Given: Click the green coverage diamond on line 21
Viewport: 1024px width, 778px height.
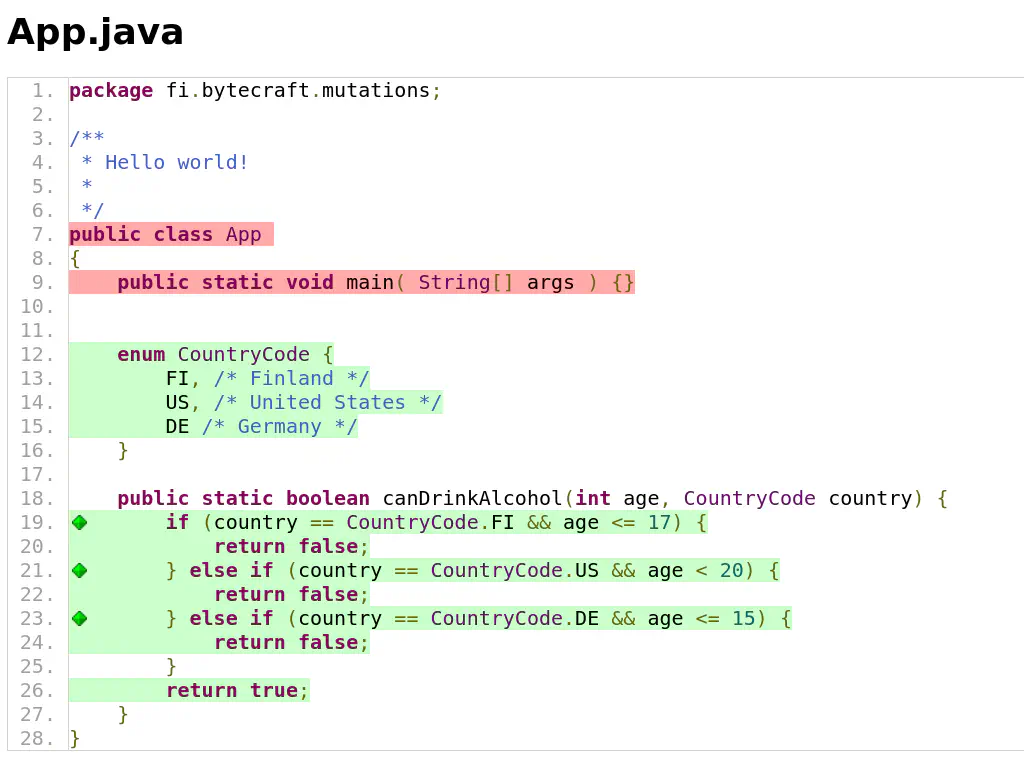Looking at the screenshot, I should click(79, 570).
